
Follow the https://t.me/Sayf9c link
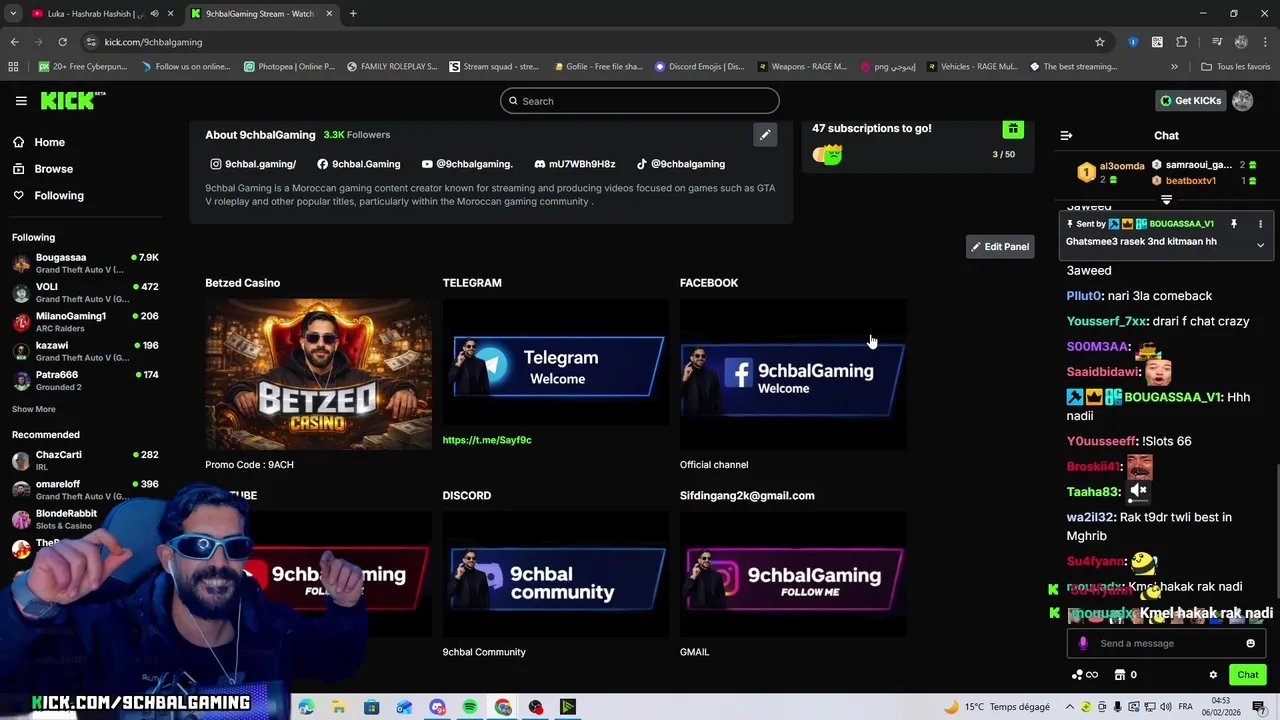point(487,440)
